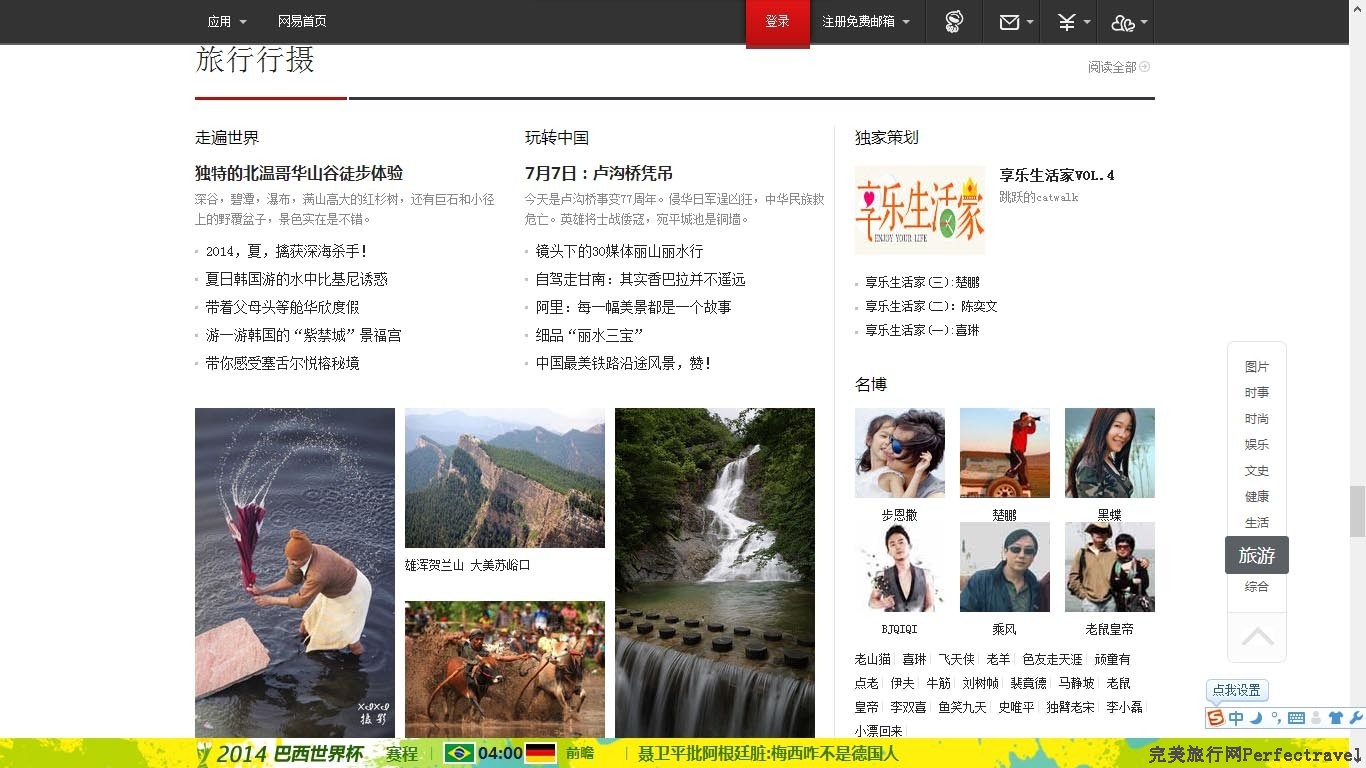Open 享乐生活家(二):陈奕文 link

[931, 306]
